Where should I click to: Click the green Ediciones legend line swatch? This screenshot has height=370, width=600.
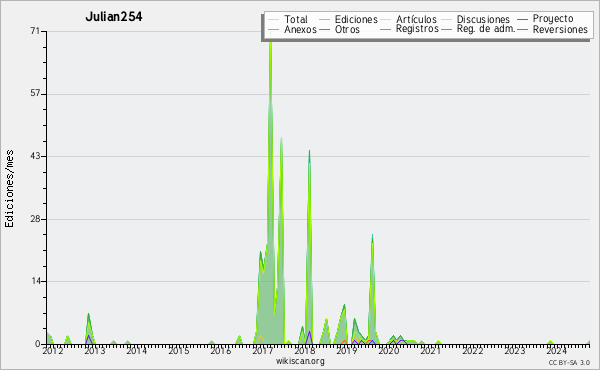324,19
